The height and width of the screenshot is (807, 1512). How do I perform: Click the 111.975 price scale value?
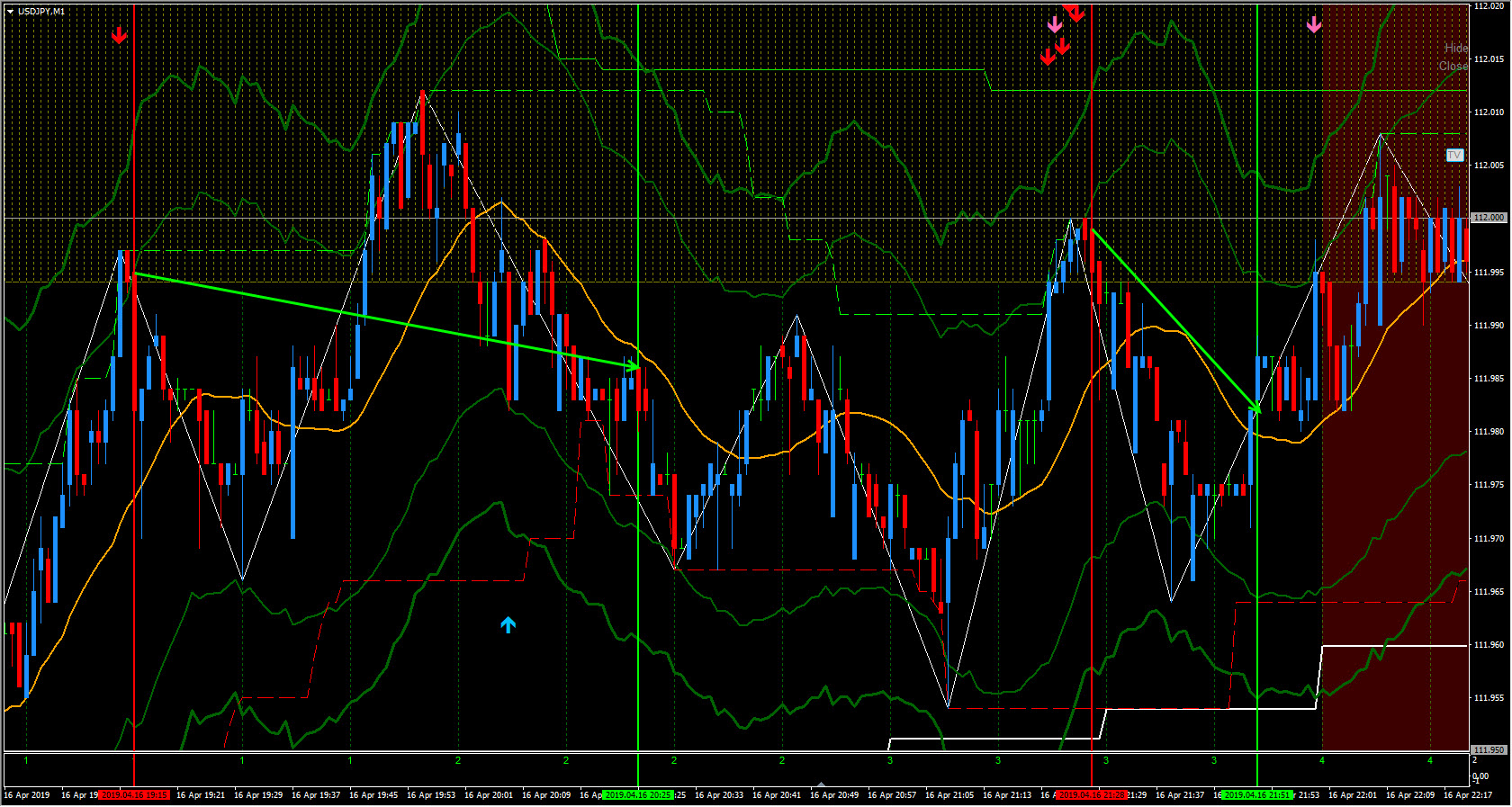coord(1489,485)
